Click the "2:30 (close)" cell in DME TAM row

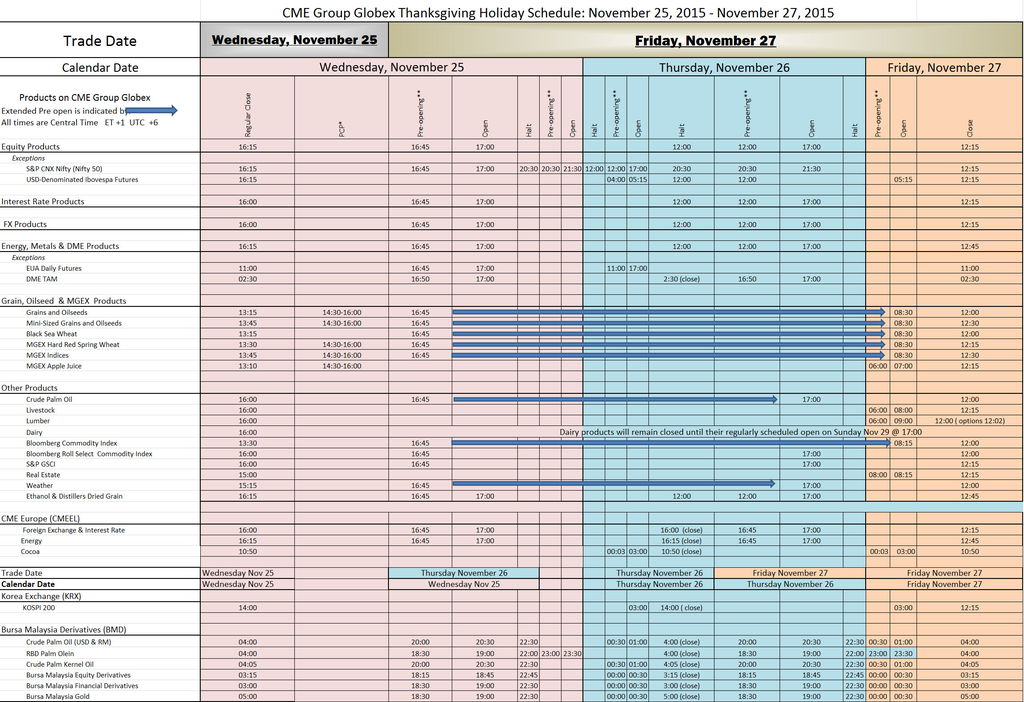(x=681, y=279)
